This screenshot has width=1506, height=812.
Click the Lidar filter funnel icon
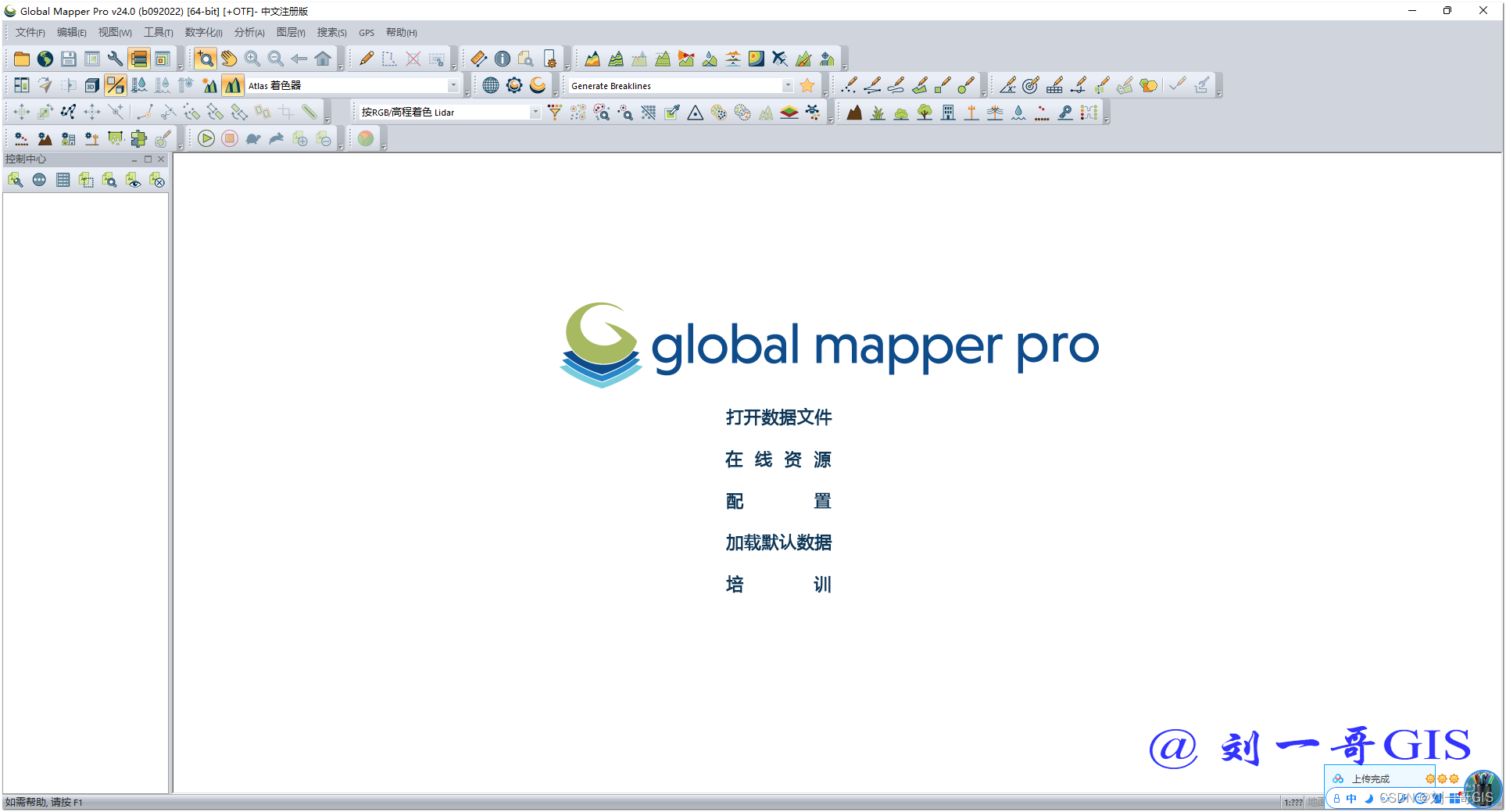point(555,113)
